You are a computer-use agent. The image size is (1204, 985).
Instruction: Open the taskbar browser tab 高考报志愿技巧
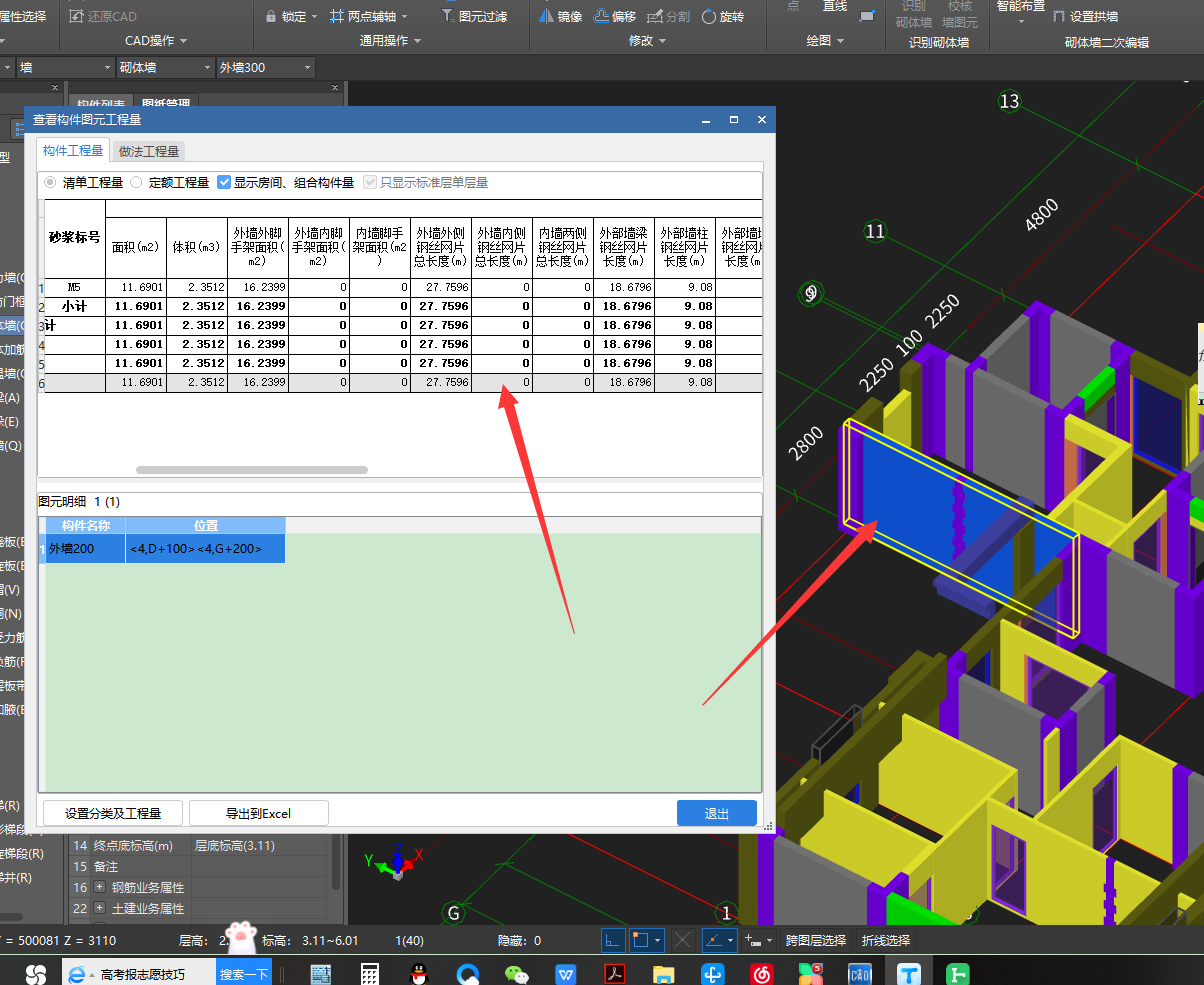point(137,973)
